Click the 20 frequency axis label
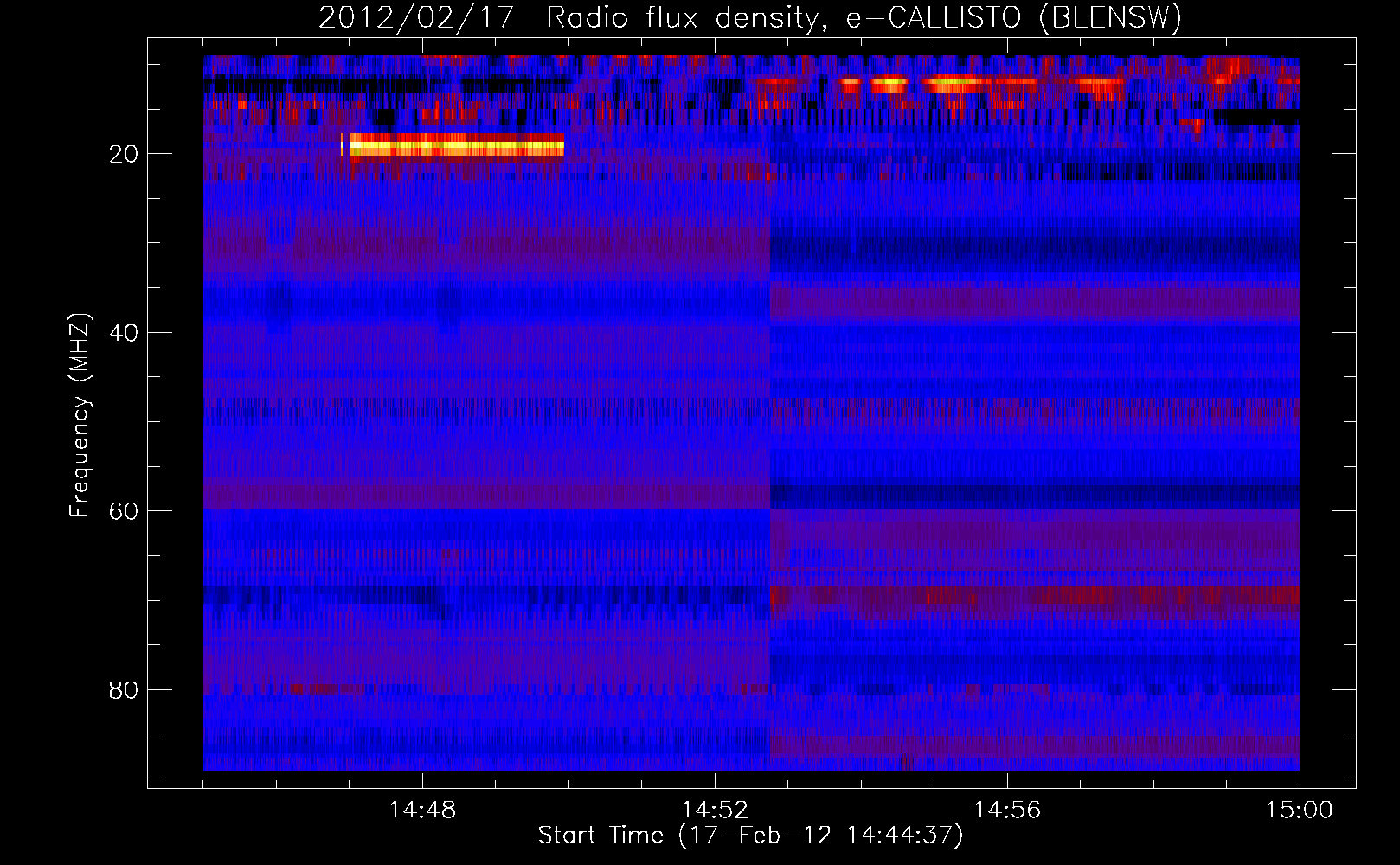 click(124, 154)
